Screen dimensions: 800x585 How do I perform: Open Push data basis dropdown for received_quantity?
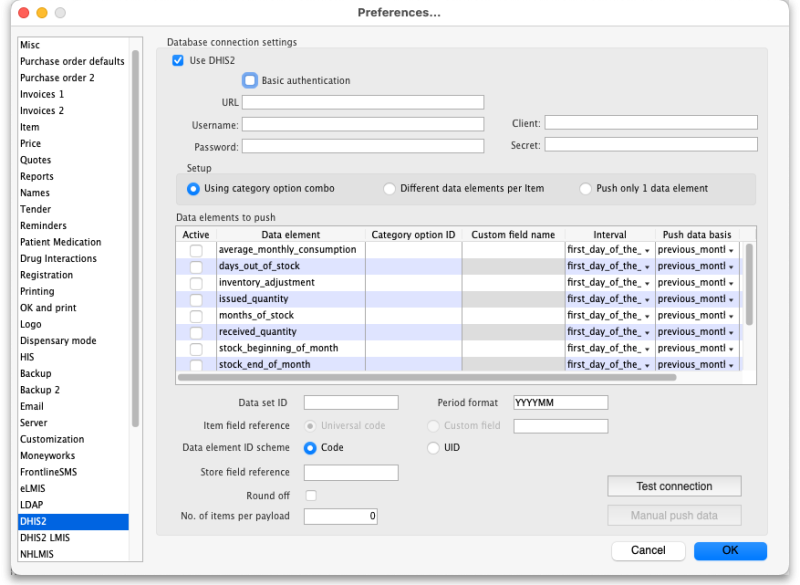[x=696, y=332]
